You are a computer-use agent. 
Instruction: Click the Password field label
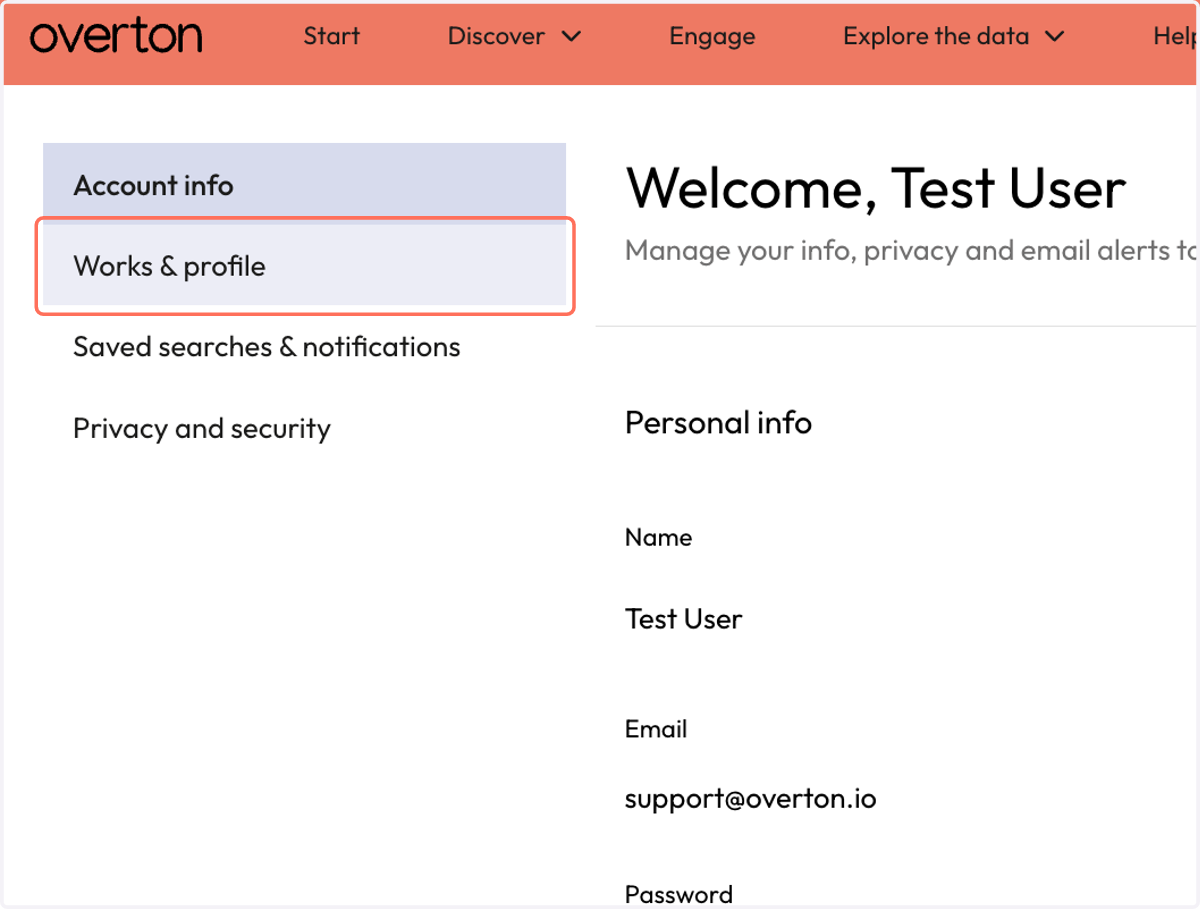point(679,894)
